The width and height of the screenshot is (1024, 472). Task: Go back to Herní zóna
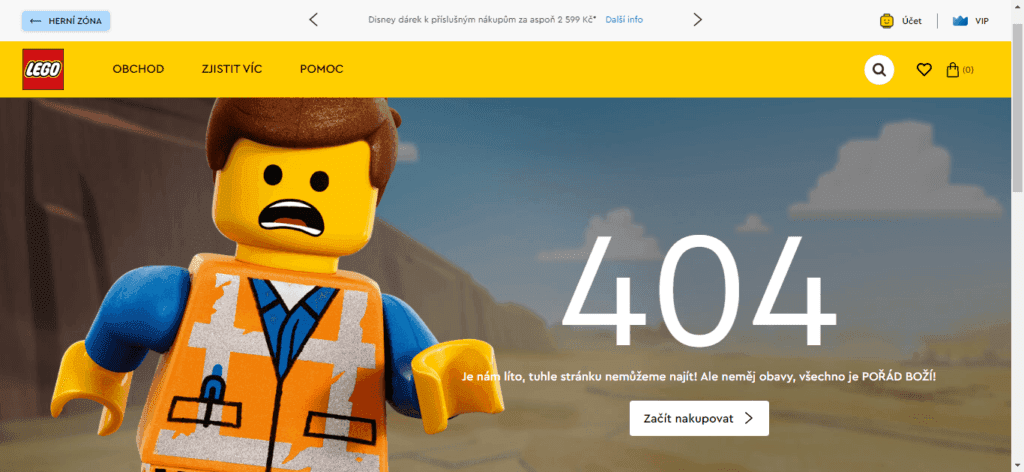click(x=66, y=21)
